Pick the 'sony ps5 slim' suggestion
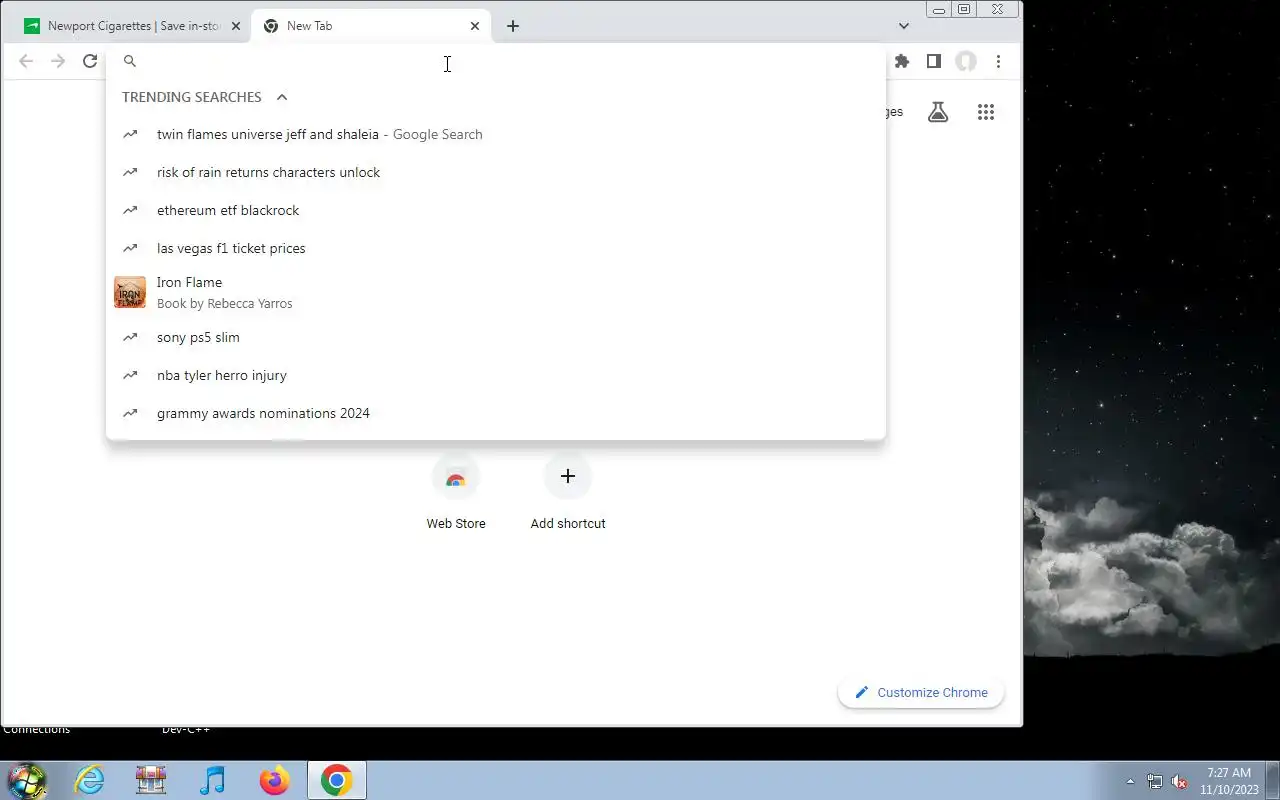 point(496,337)
